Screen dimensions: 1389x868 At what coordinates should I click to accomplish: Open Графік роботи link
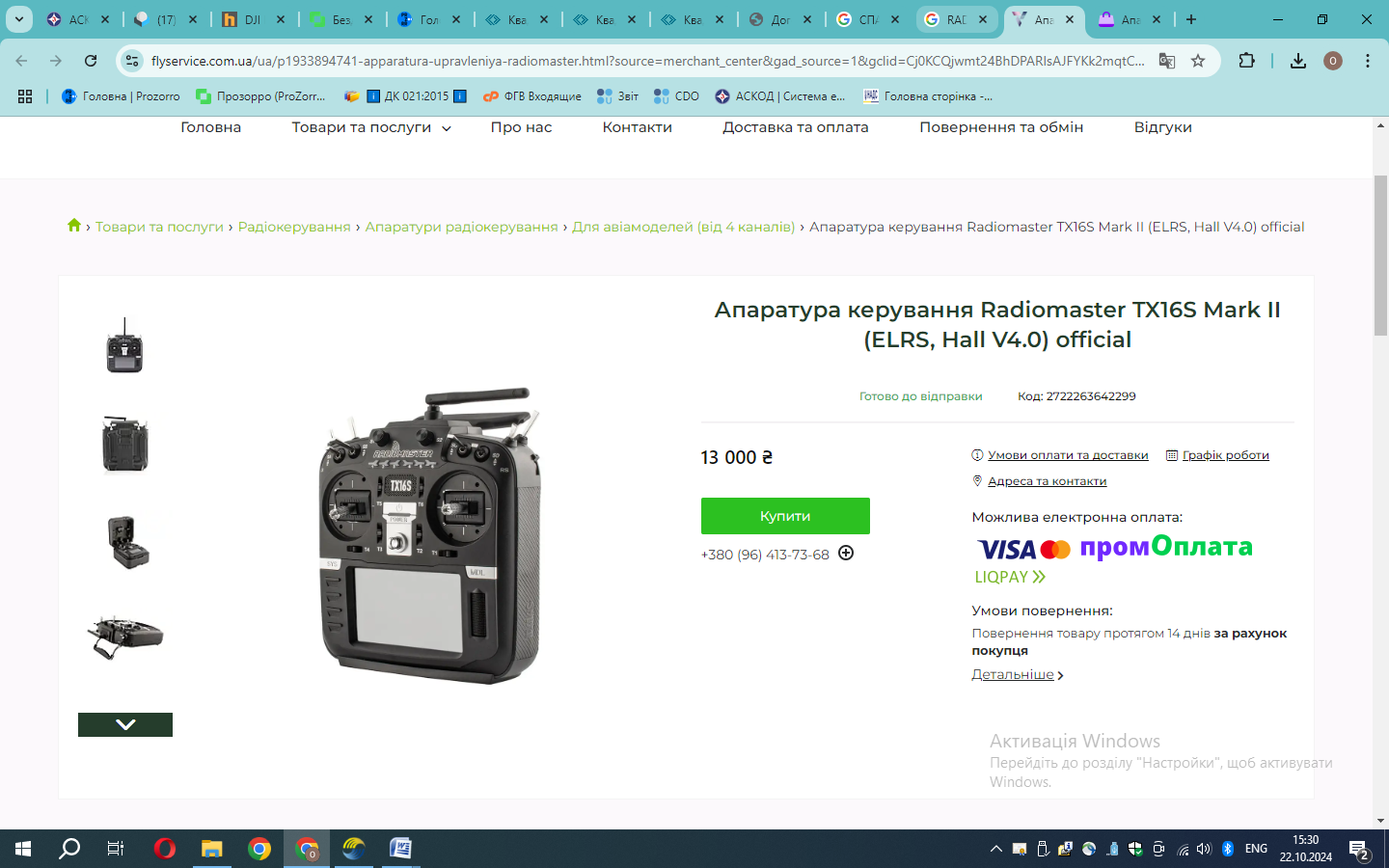1226,455
